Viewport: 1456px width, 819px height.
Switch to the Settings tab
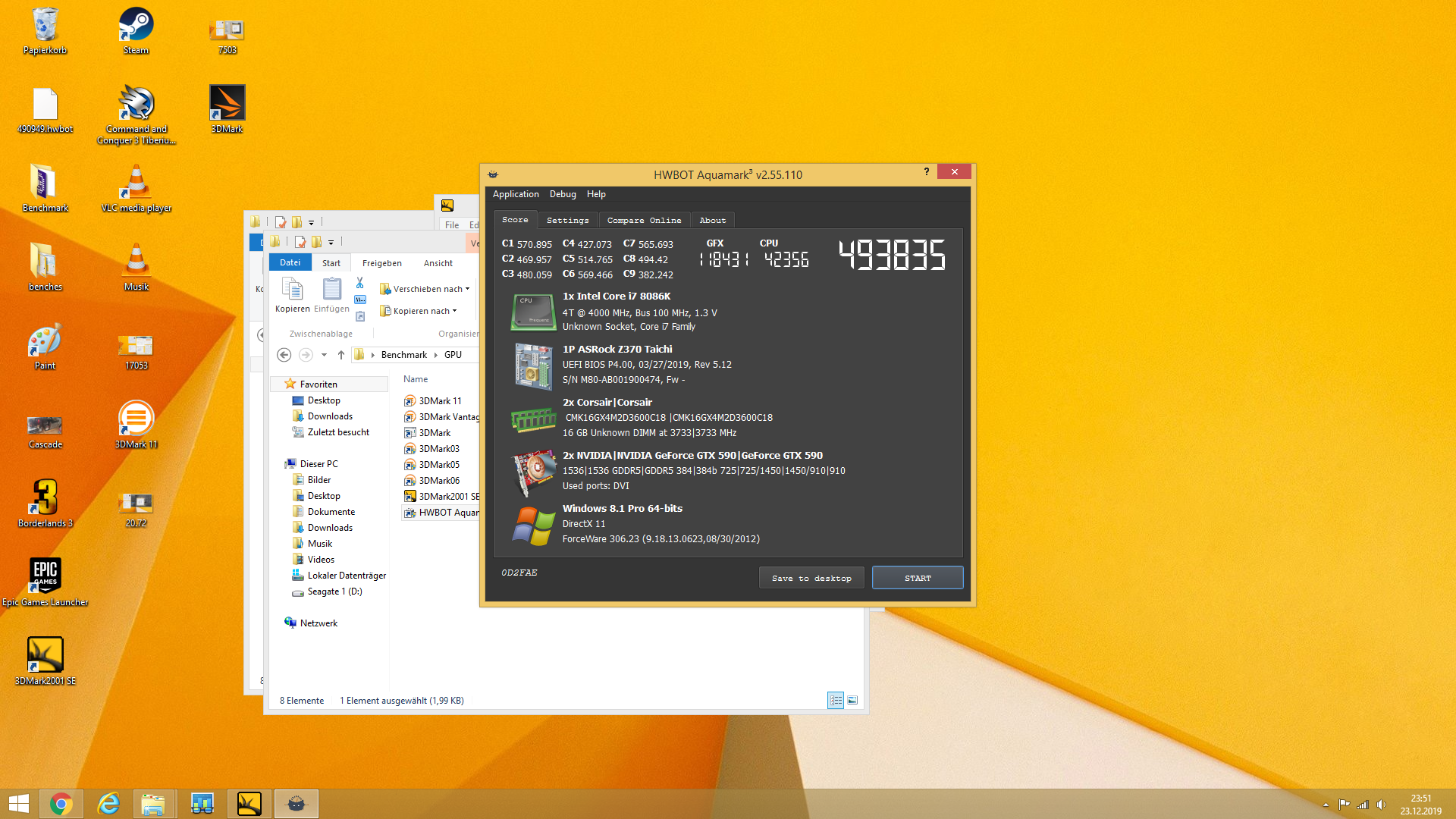click(567, 220)
